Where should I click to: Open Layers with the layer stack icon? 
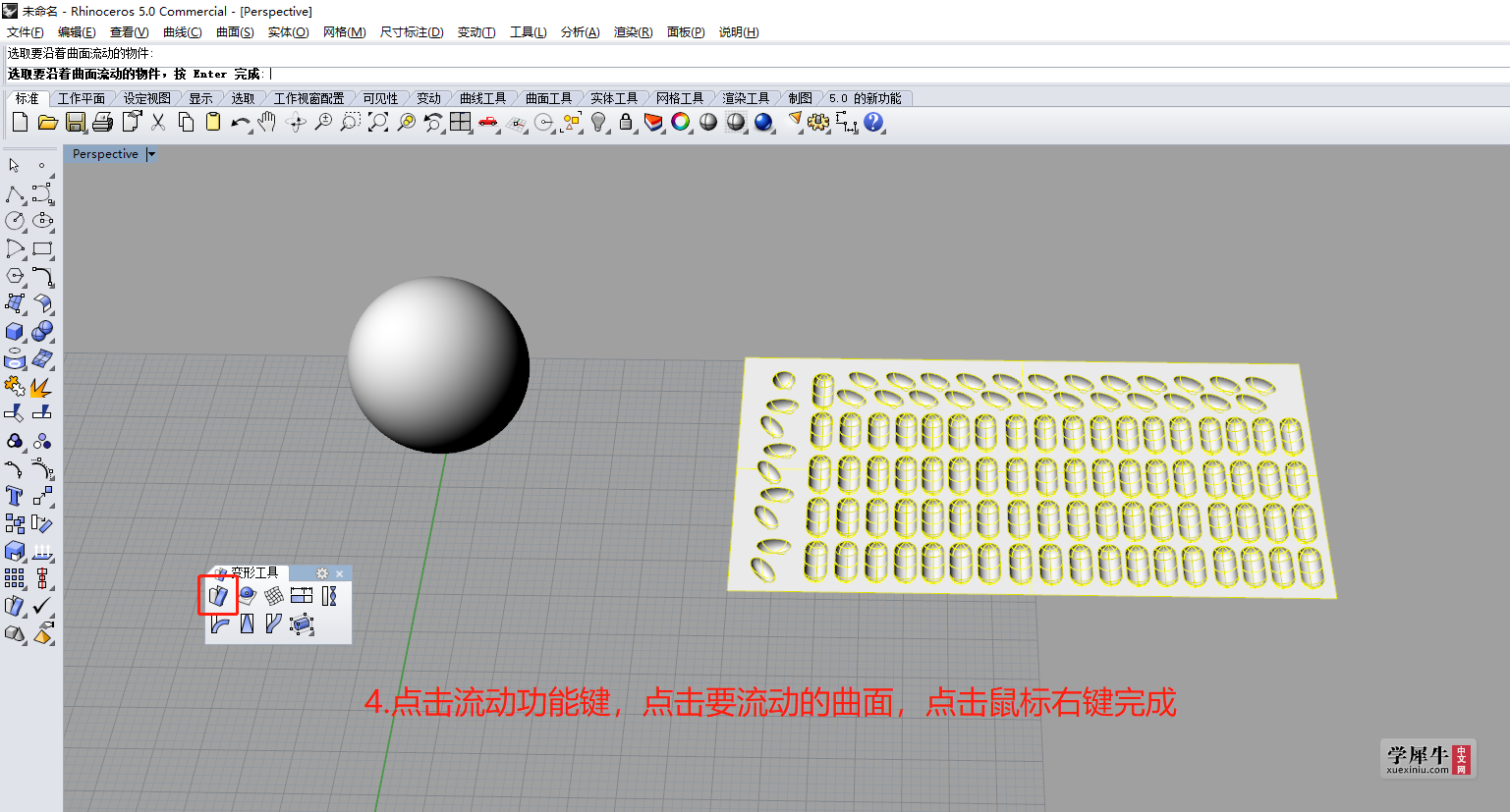click(653, 122)
